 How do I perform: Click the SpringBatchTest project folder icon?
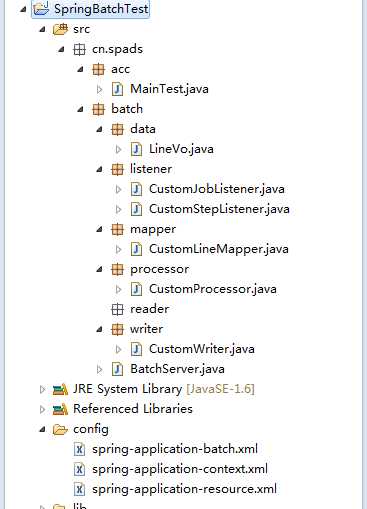(41, 9)
